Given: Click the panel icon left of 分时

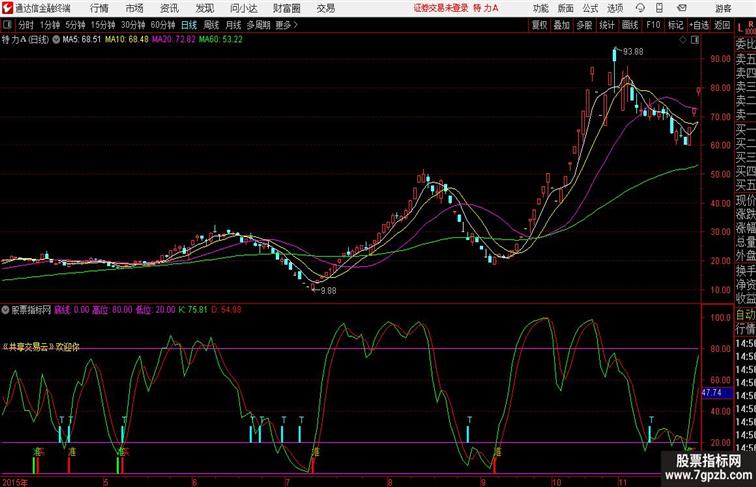Looking at the screenshot, I should pos(7,25).
